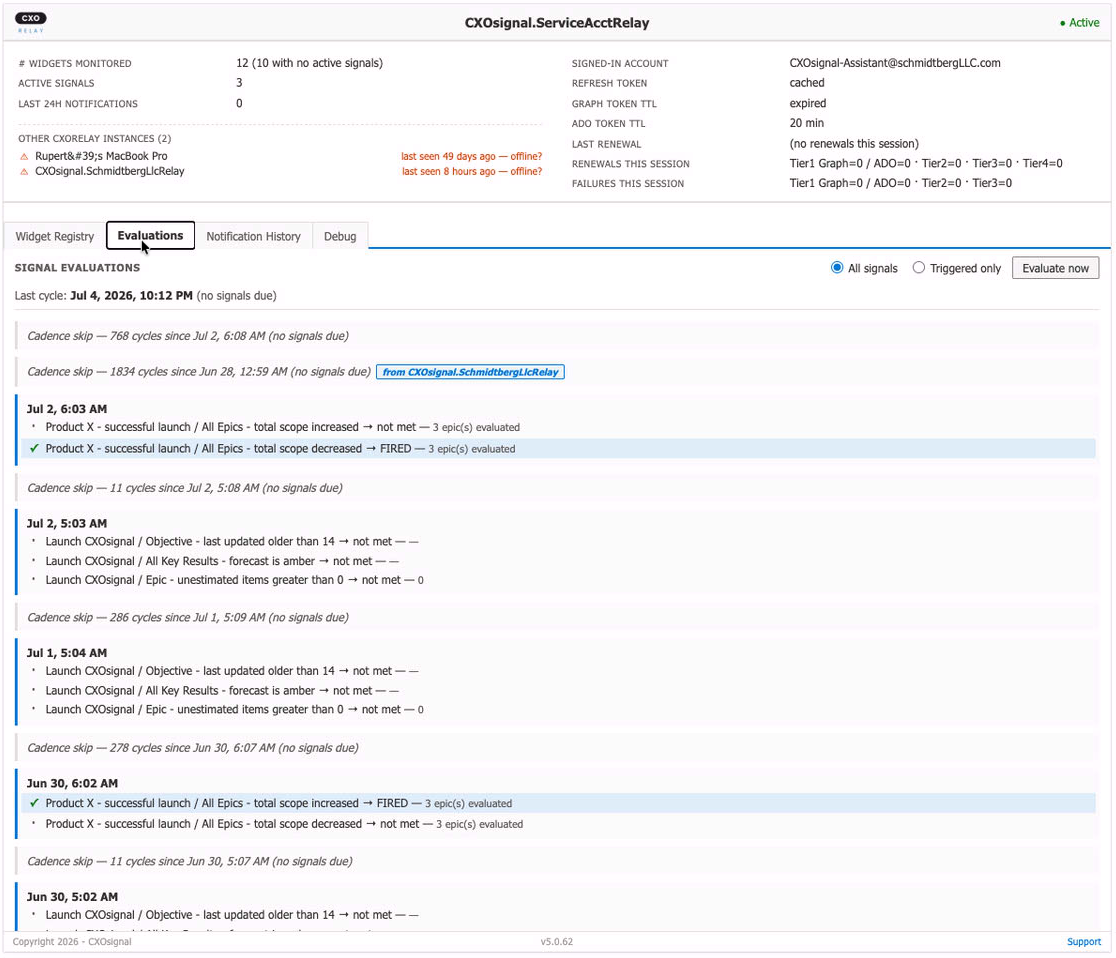1116x958 pixels.
Task: Click 'Copyright 2026 - CXOsignal' footer text
Action: pyautogui.click(x=72, y=942)
